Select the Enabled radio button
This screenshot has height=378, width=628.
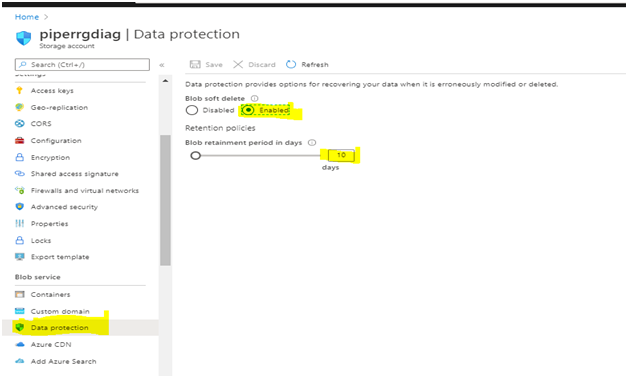(248, 110)
